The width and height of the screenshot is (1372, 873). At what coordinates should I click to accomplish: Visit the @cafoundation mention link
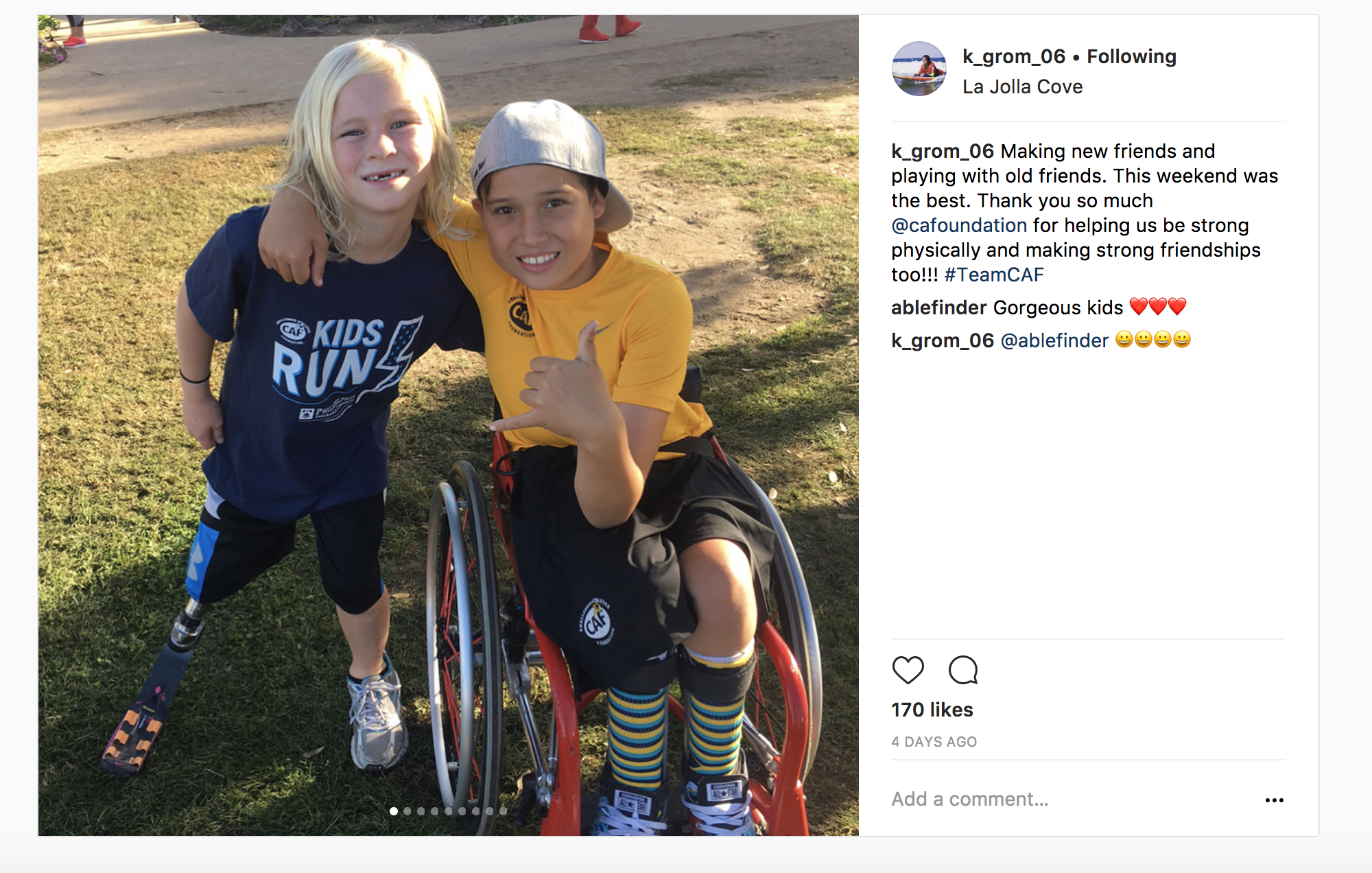(959, 225)
